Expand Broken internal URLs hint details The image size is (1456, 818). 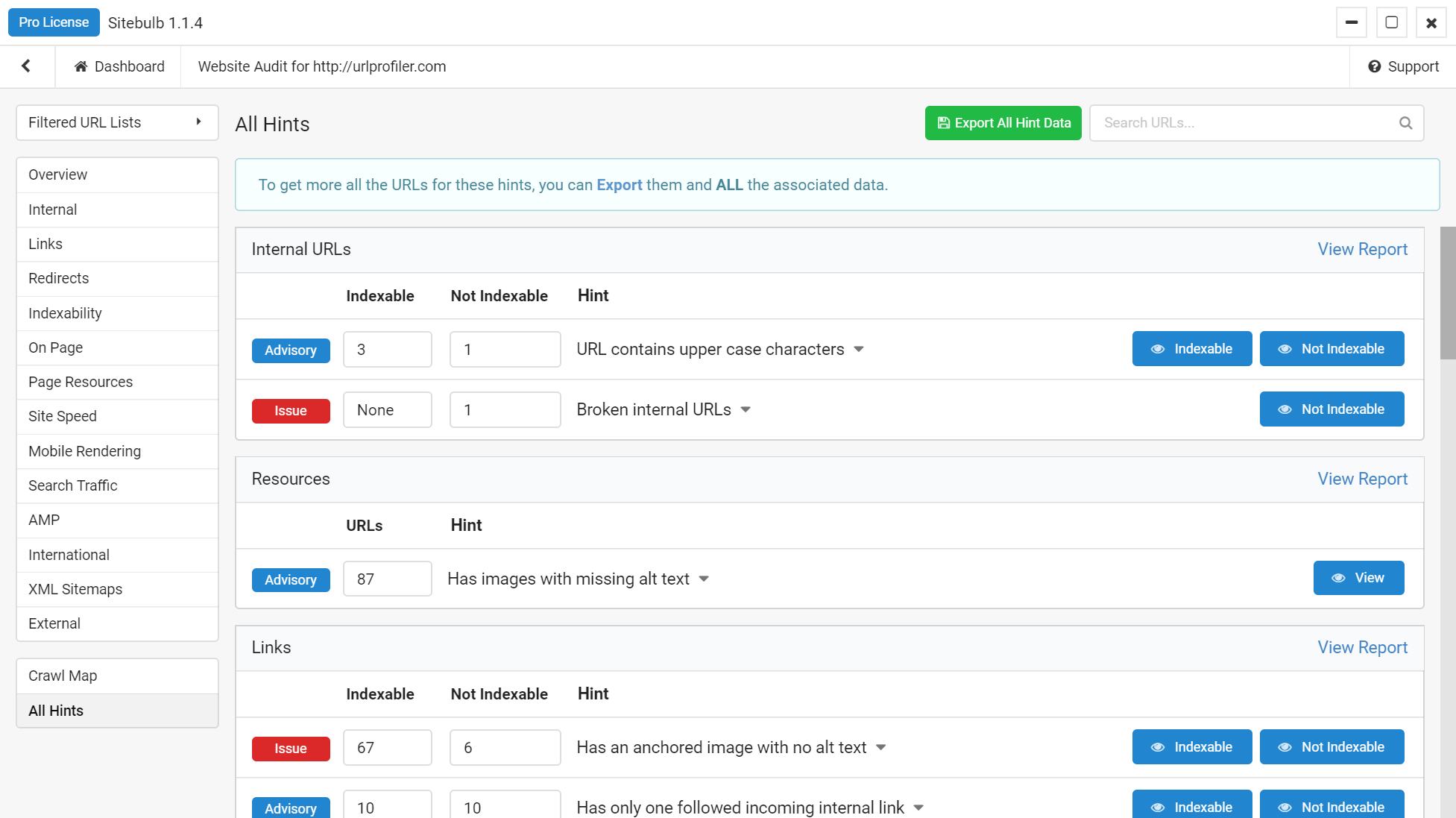(746, 410)
